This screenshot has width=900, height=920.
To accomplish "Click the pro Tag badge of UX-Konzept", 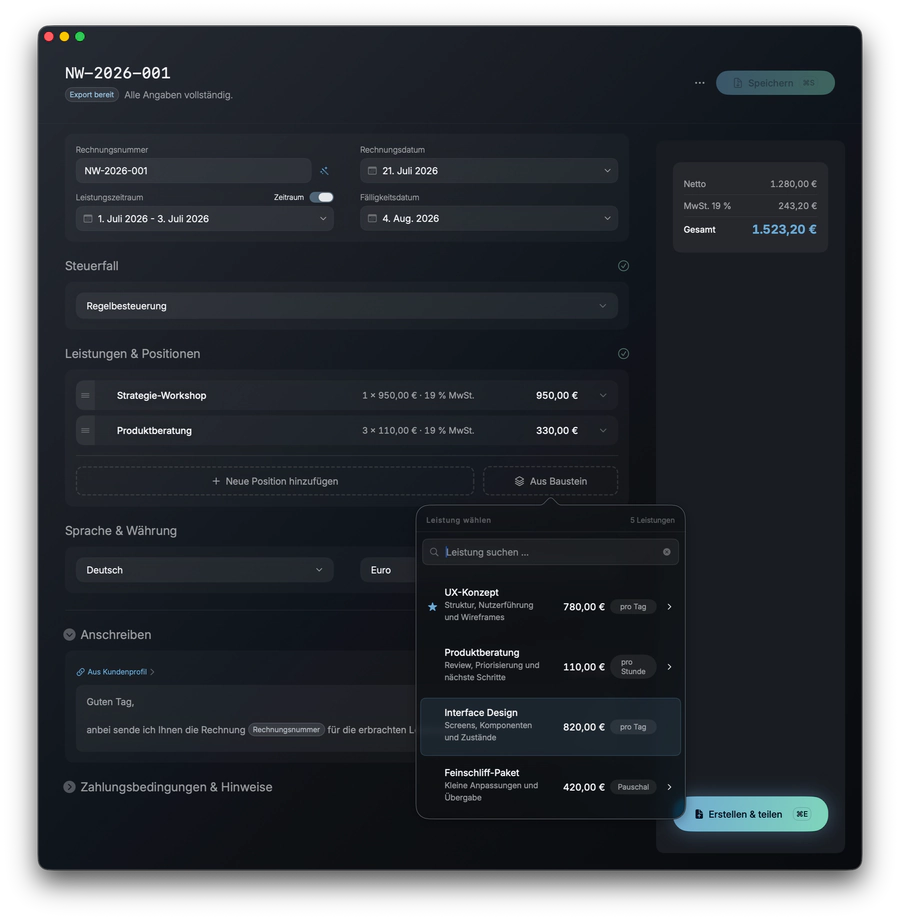I will (x=632, y=607).
